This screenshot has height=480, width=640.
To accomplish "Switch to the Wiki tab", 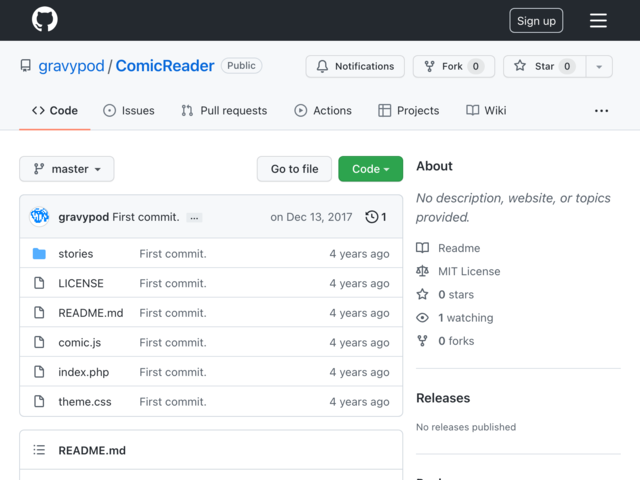I will (486, 111).
